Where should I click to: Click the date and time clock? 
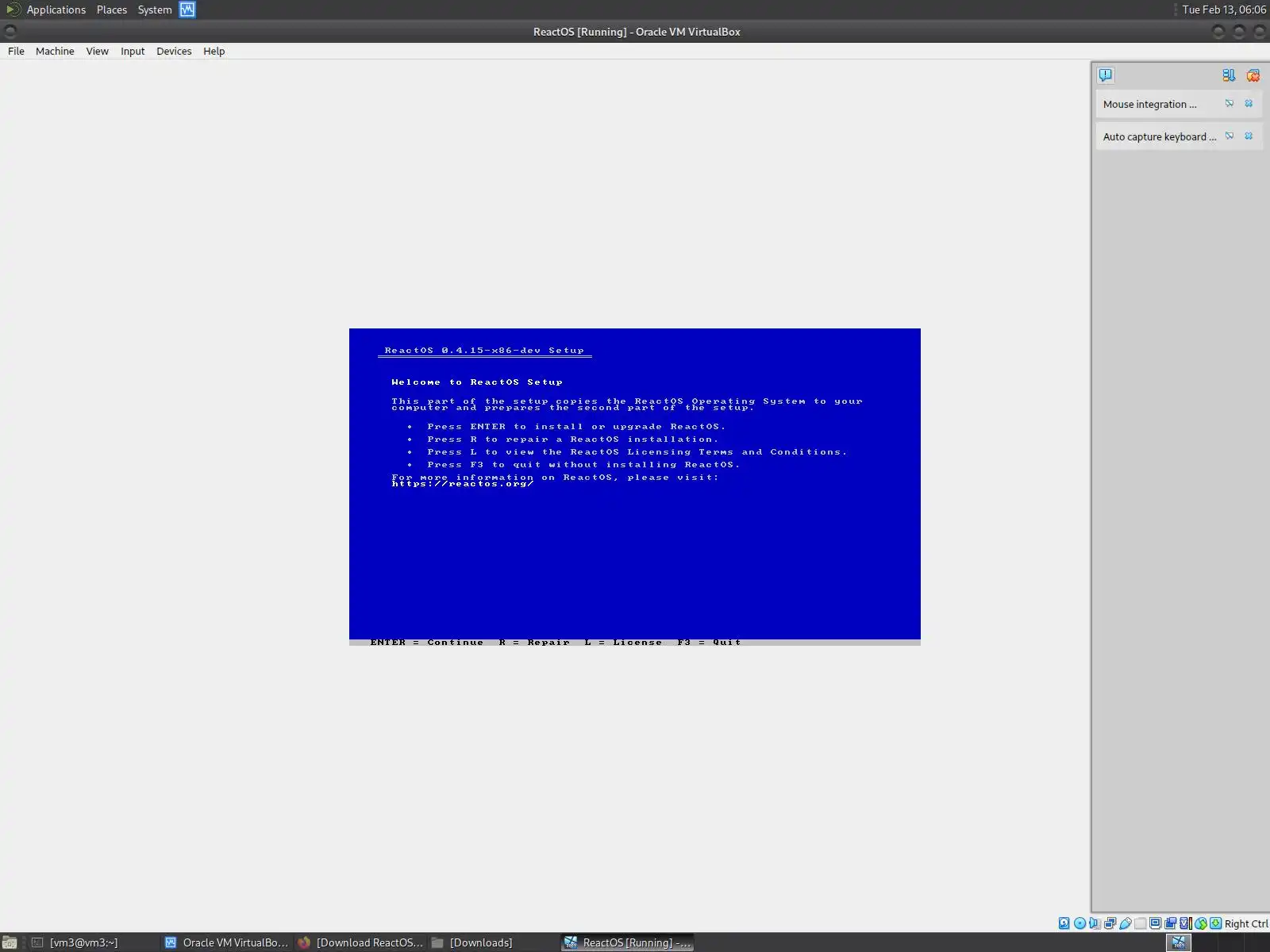(x=1224, y=10)
